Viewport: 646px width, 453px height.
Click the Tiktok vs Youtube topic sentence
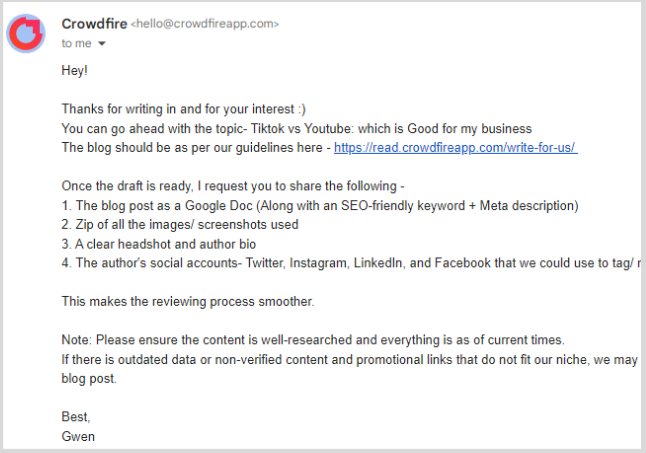297,128
